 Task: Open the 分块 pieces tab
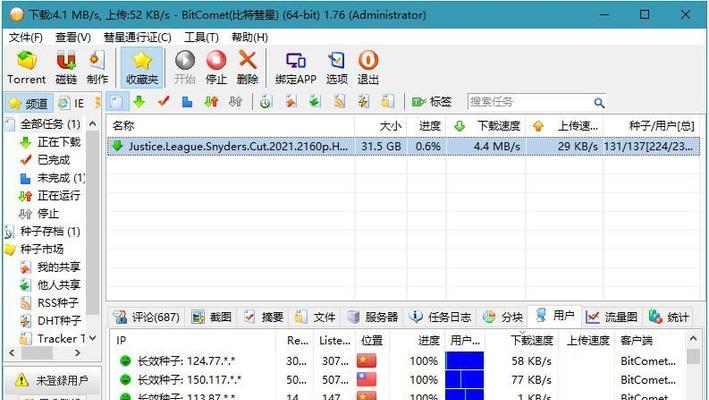[x=503, y=317]
